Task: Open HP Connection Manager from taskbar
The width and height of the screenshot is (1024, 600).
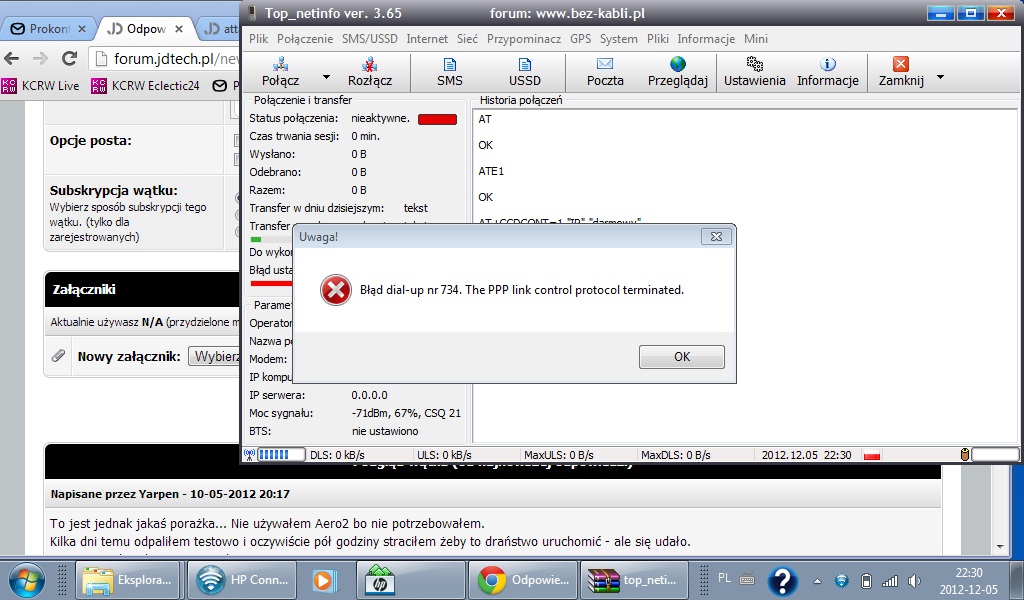Action: (243, 580)
